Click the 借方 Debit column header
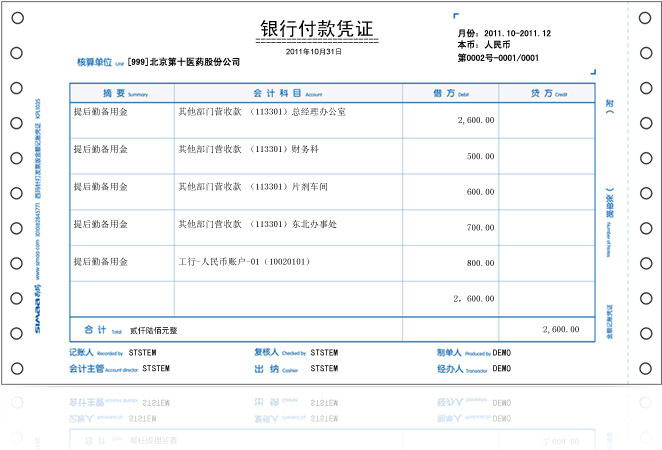The height and width of the screenshot is (450, 662). [451, 93]
